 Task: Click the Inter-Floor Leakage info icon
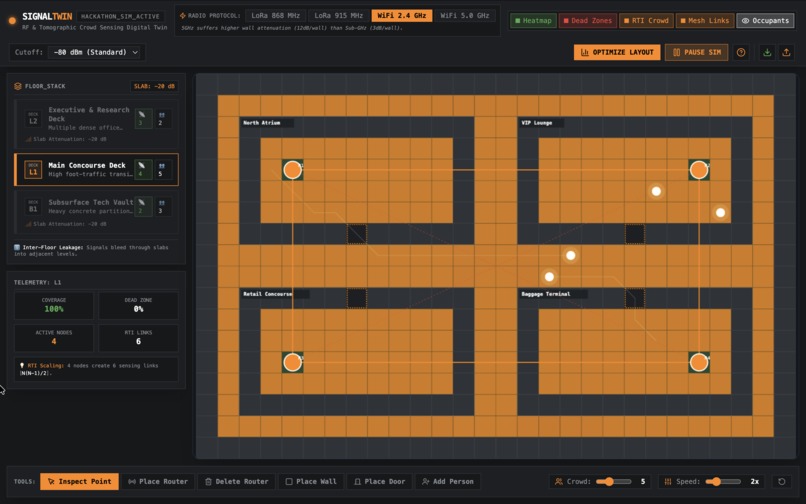point(17,247)
